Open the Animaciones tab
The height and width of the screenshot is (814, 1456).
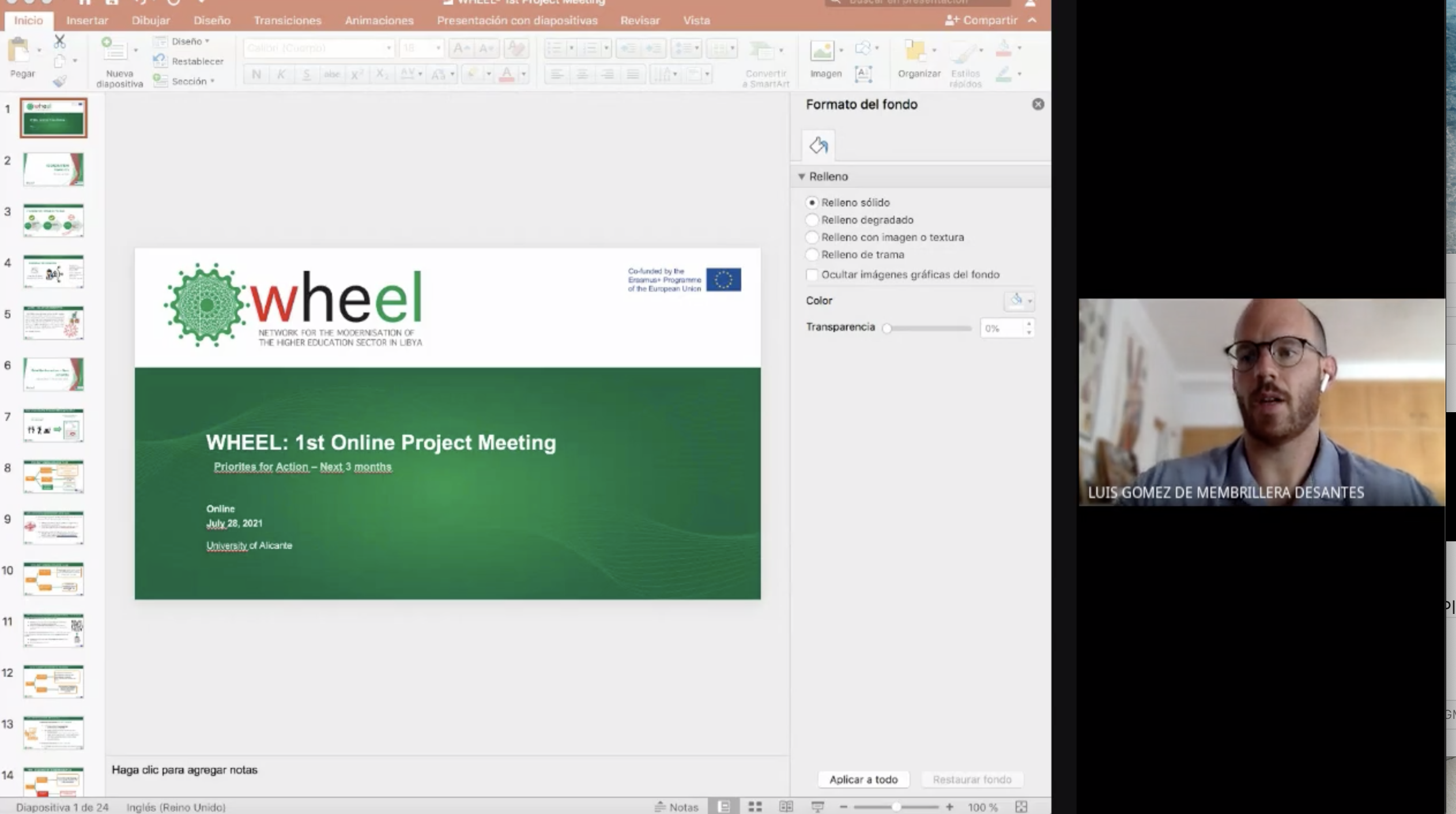tap(379, 20)
